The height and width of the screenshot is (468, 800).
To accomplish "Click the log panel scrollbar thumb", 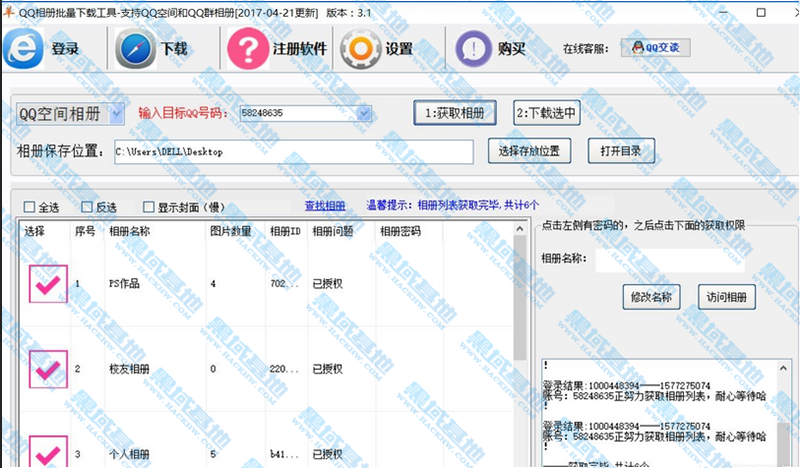I will pos(783,444).
